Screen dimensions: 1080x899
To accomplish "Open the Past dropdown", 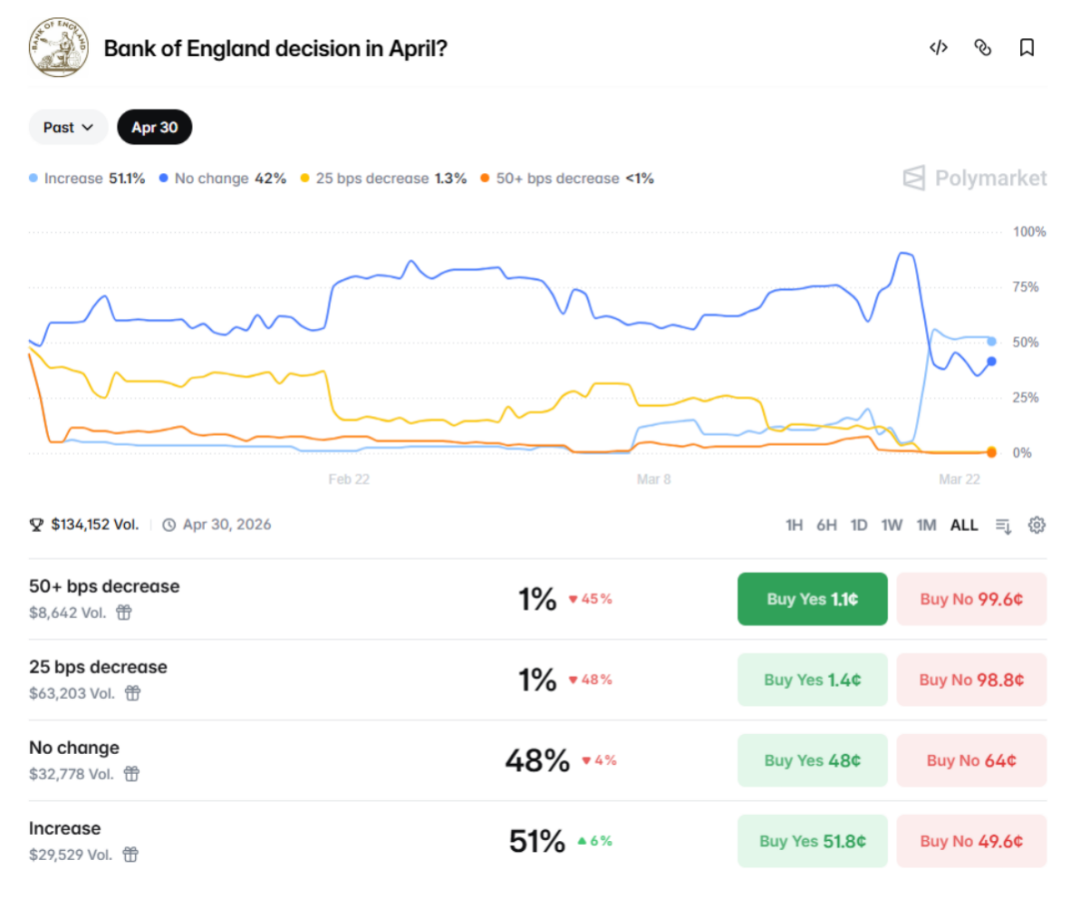I will coord(68,127).
